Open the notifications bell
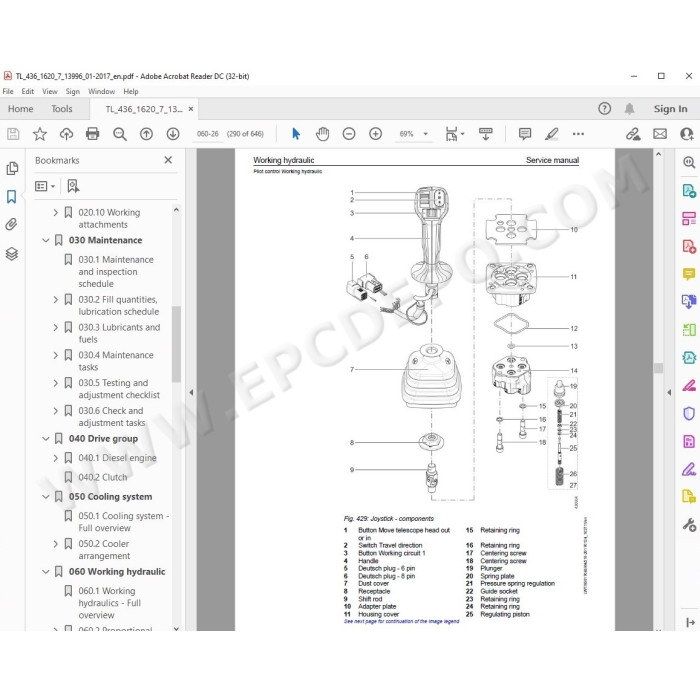The height and width of the screenshot is (700, 700). coord(629,108)
